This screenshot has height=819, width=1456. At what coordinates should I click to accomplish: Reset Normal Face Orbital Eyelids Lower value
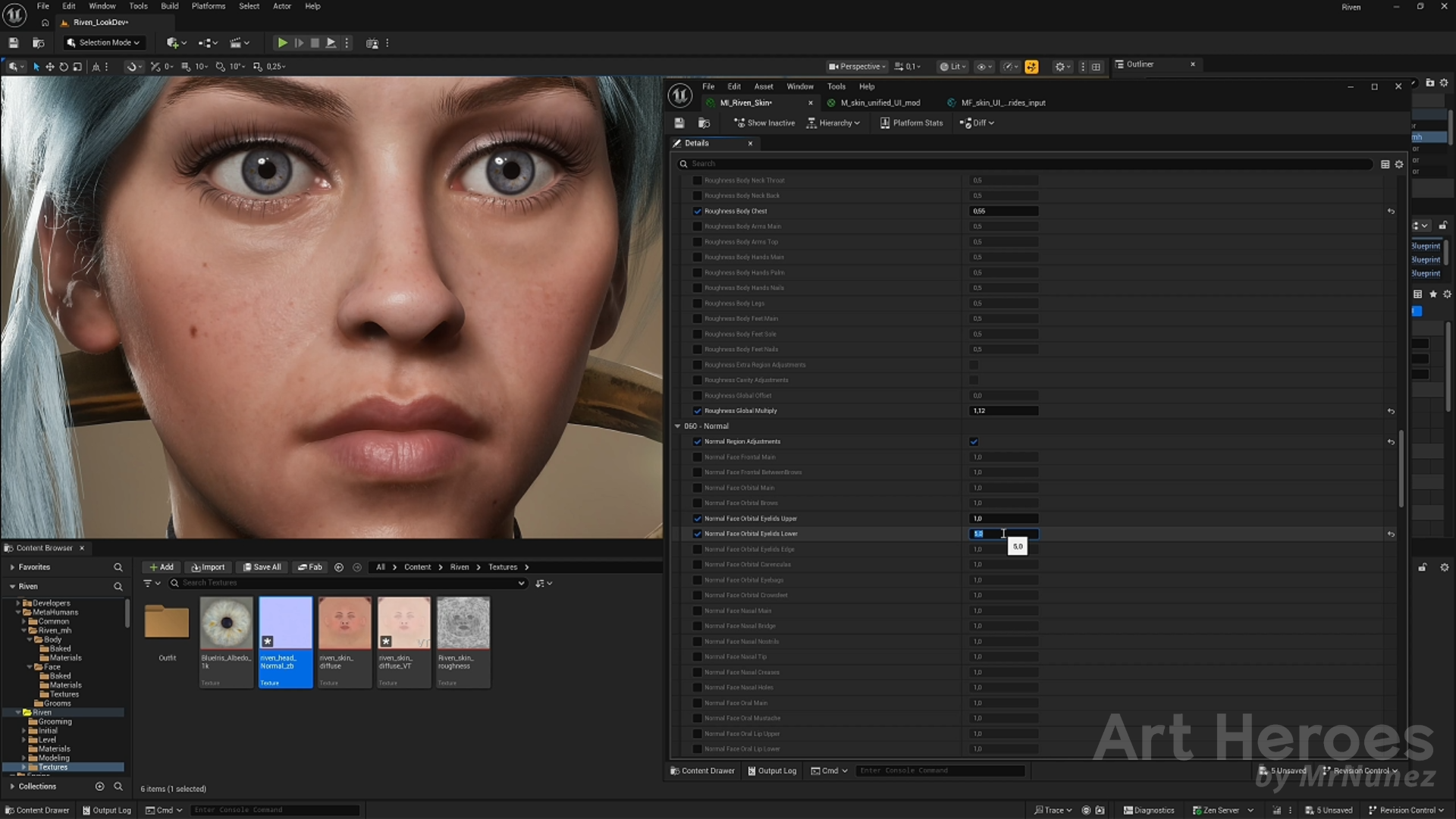tap(1391, 534)
